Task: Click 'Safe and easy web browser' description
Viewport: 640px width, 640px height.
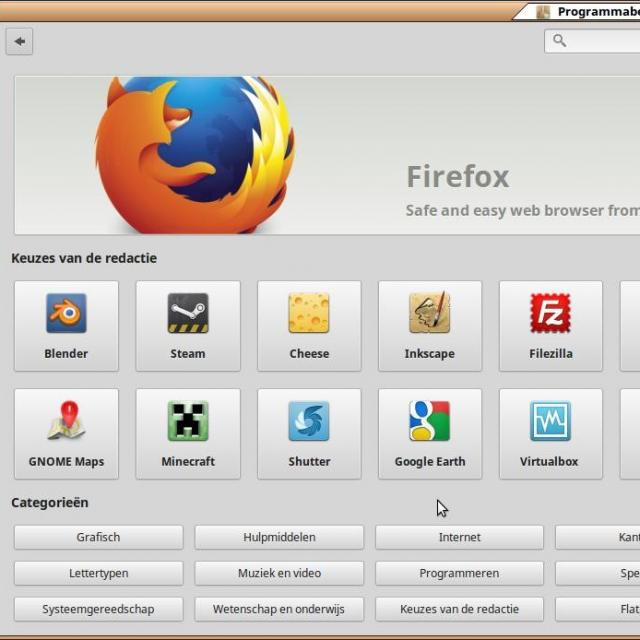Action: tap(522, 211)
